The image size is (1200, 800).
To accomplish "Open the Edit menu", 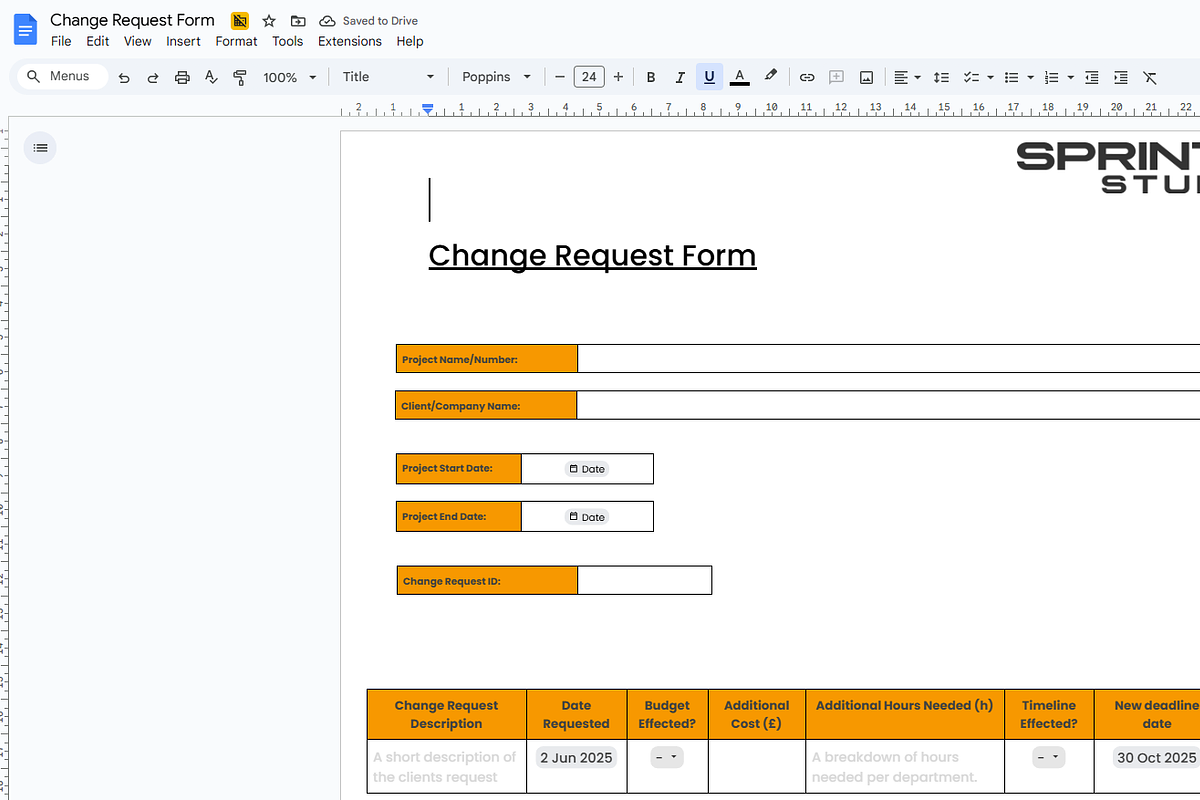I will [x=97, y=41].
